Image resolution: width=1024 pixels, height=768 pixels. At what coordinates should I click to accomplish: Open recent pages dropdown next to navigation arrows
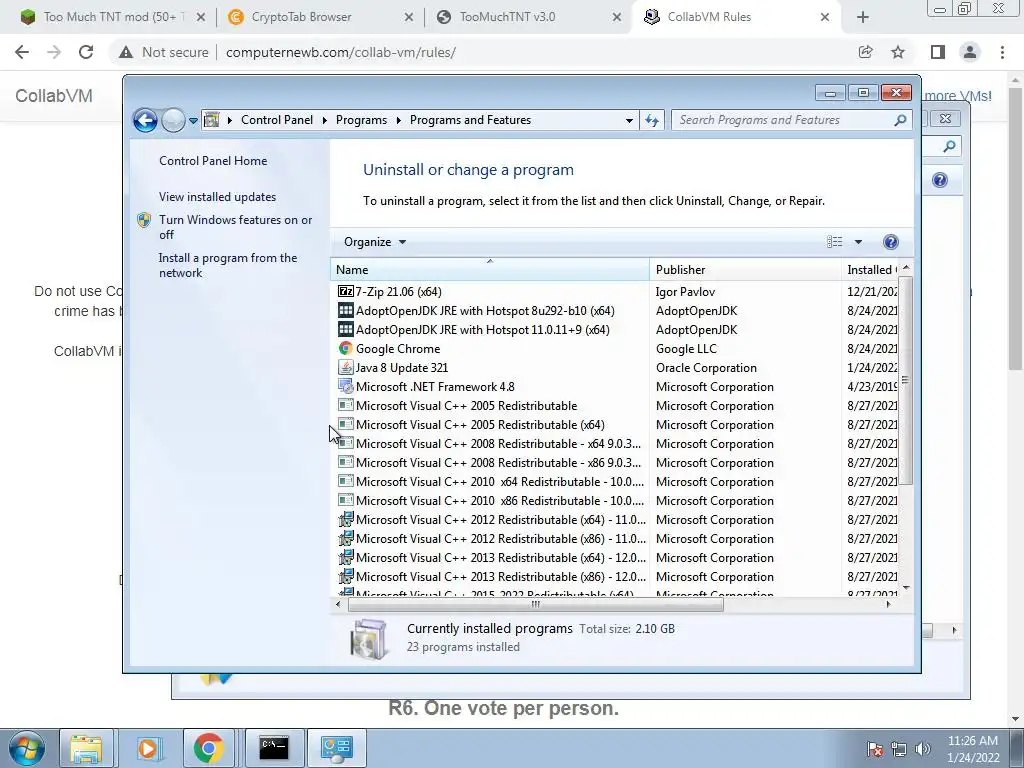tap(193, 121)
